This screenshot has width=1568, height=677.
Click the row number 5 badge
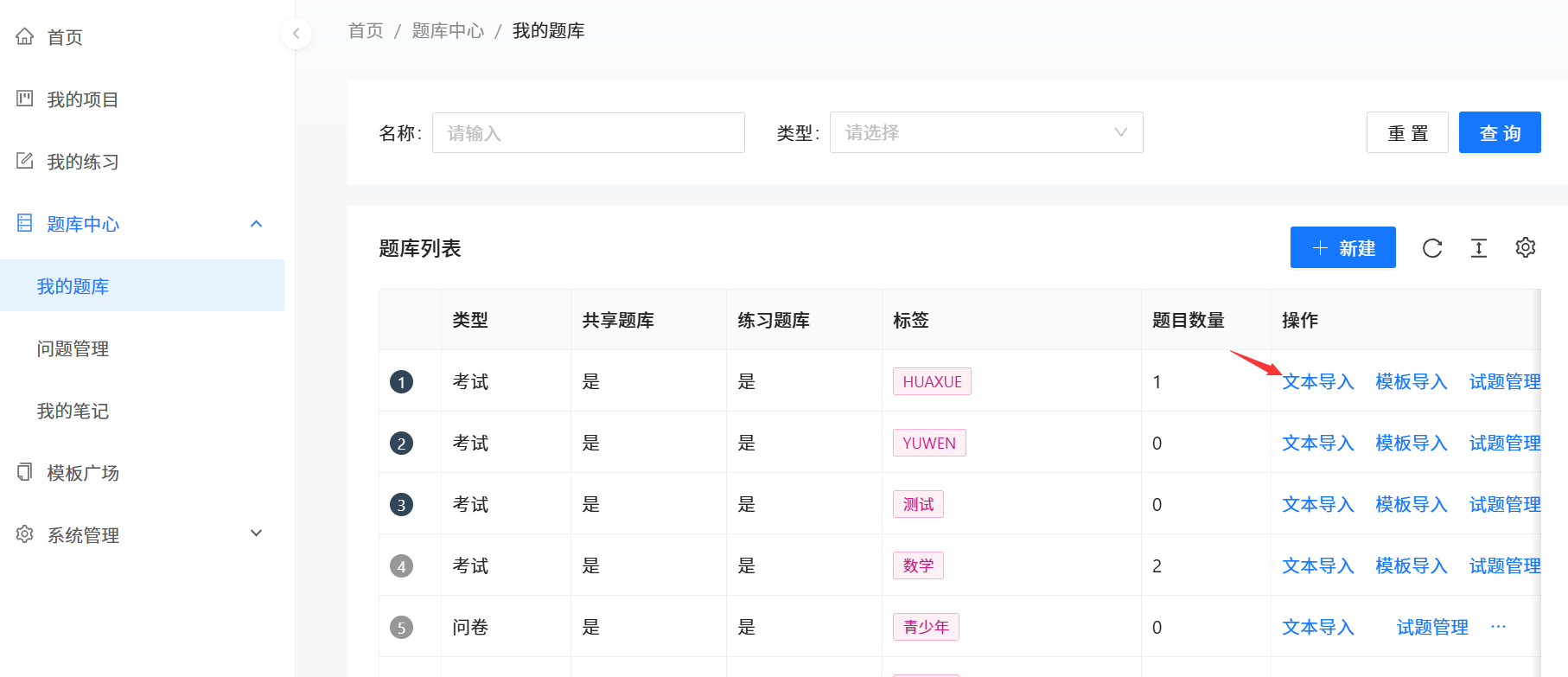[x=401, y=627]
